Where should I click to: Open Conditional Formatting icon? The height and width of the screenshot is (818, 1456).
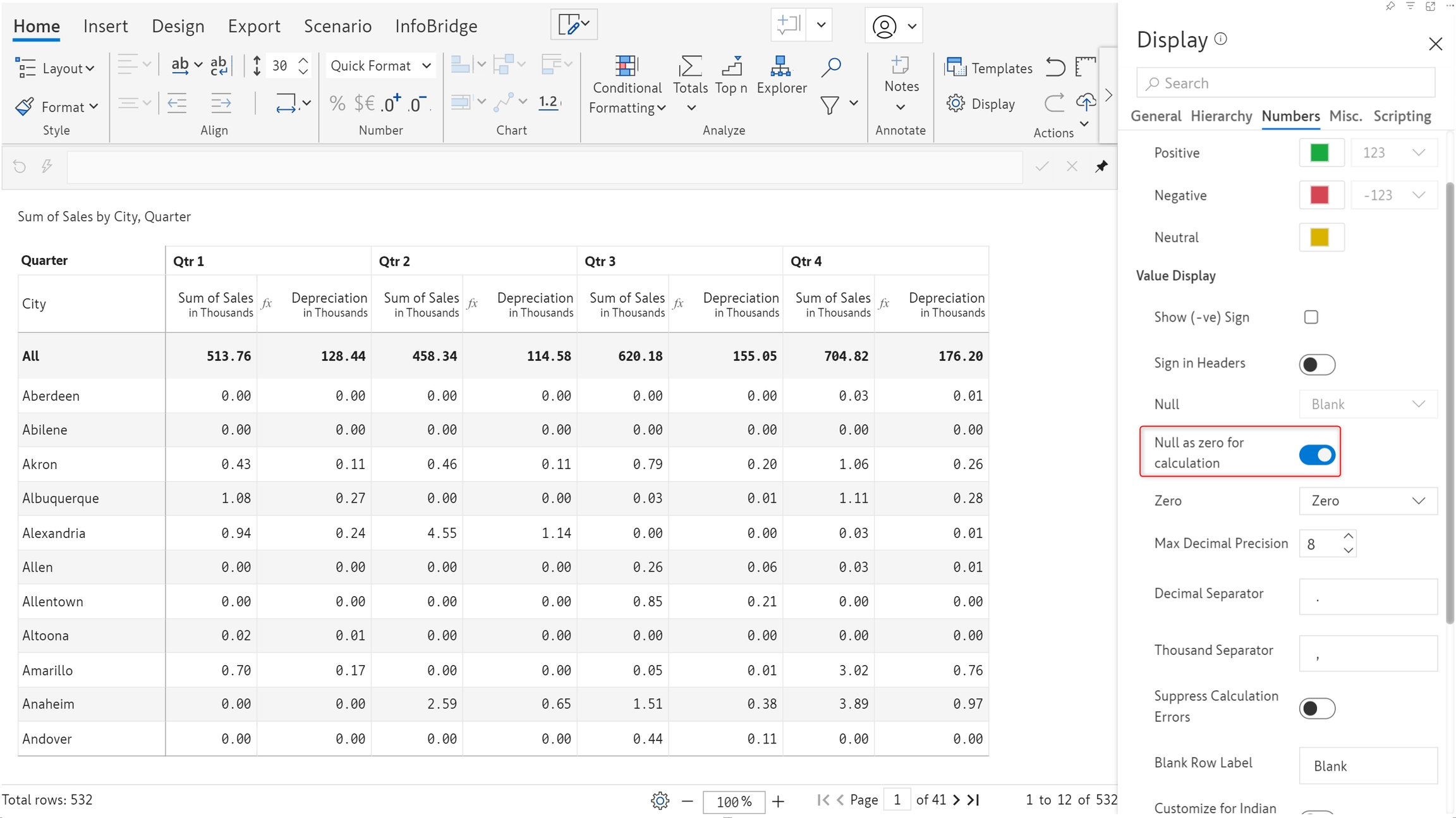pos(626,66)
